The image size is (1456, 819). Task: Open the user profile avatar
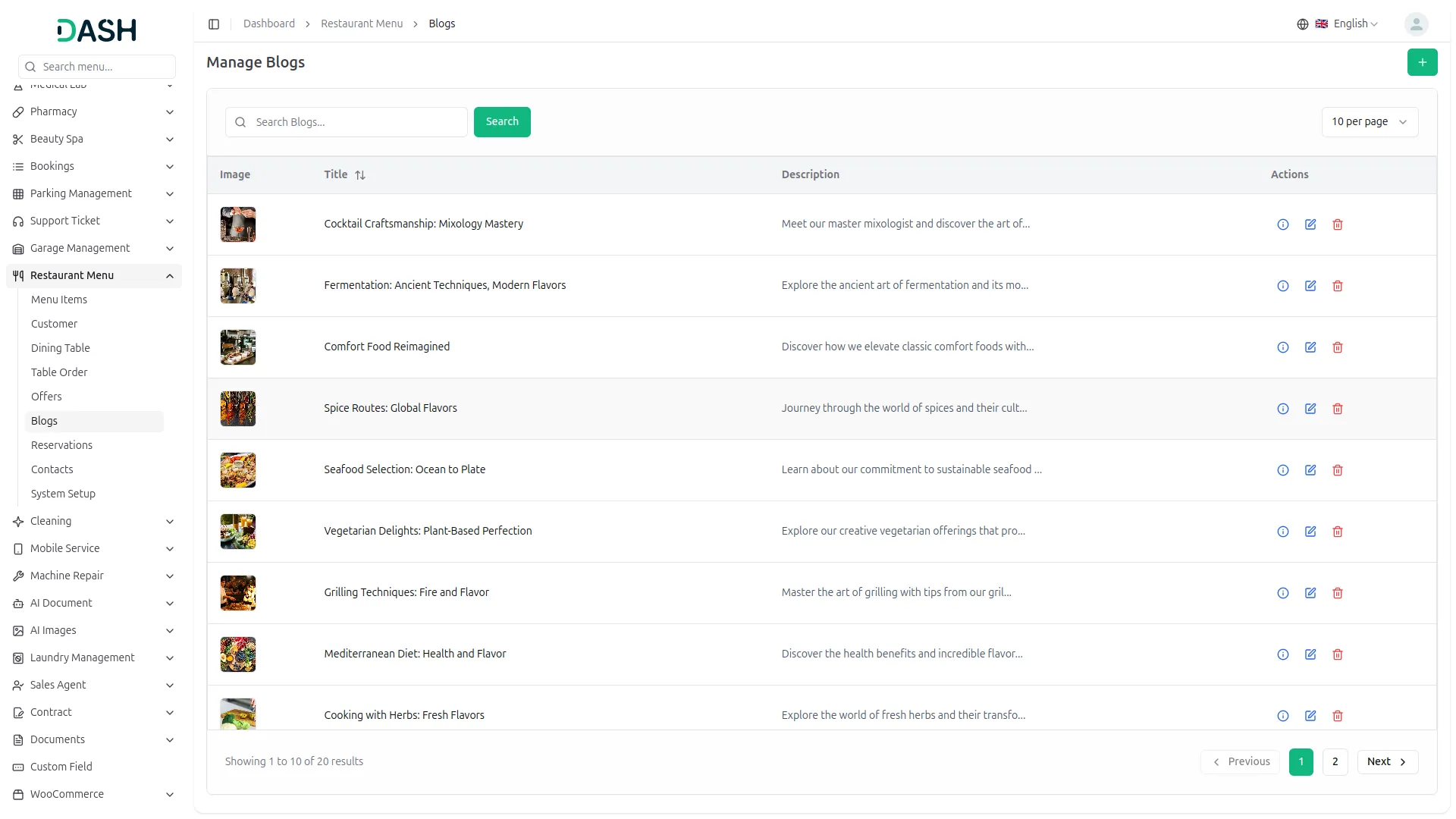click(x=1416, y=24)
